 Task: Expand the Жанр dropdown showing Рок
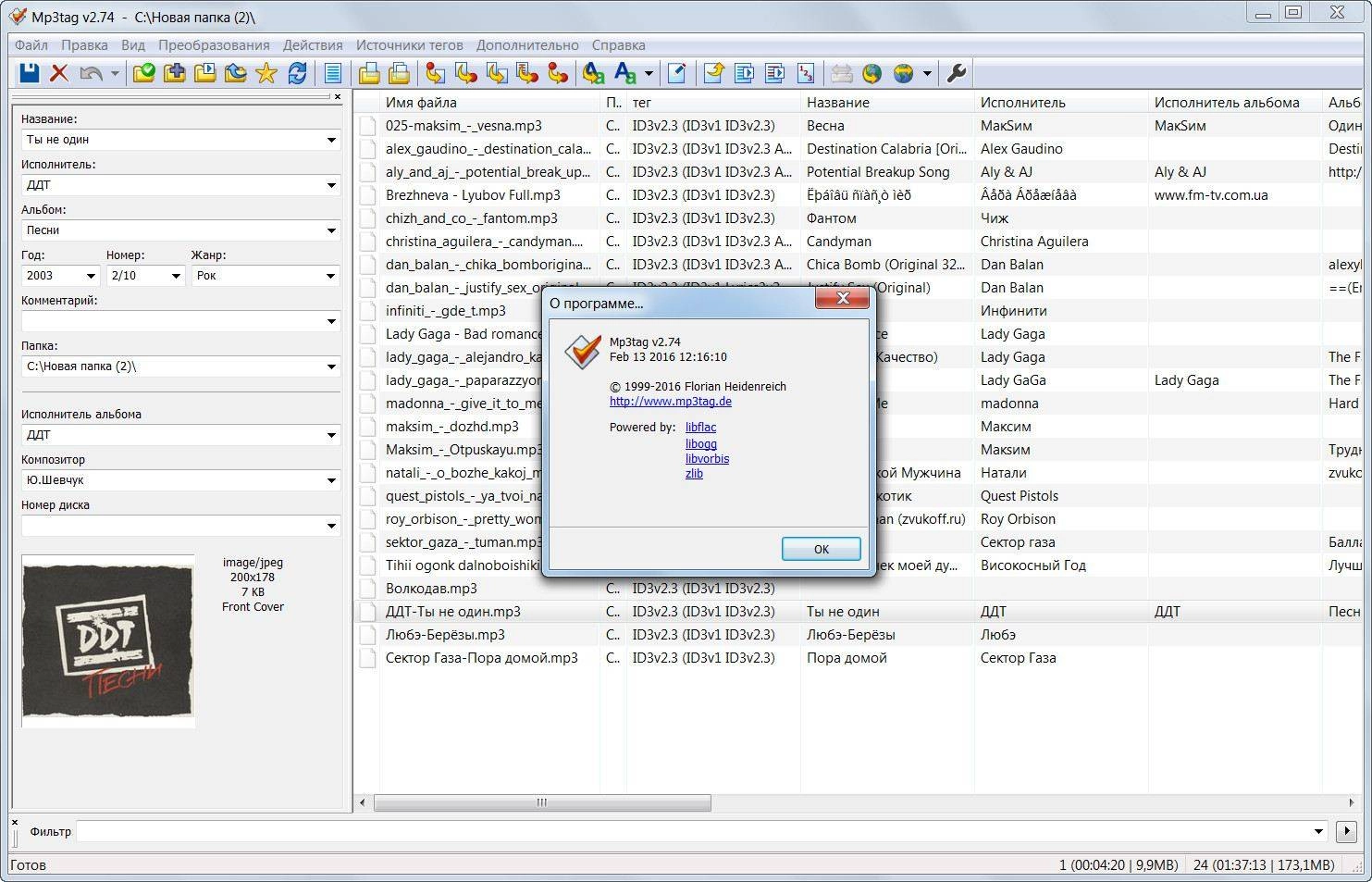[x=331, y=276]
